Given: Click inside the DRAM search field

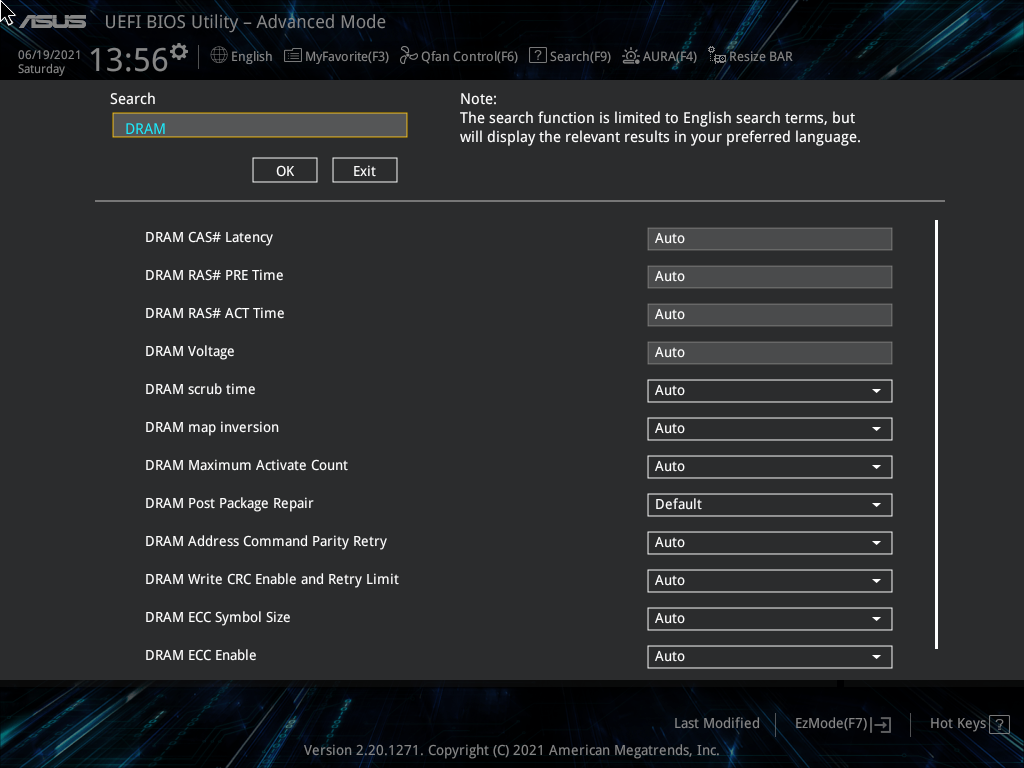Looking at the screenshot, I should pyautogui.click(x=259, y=125).
